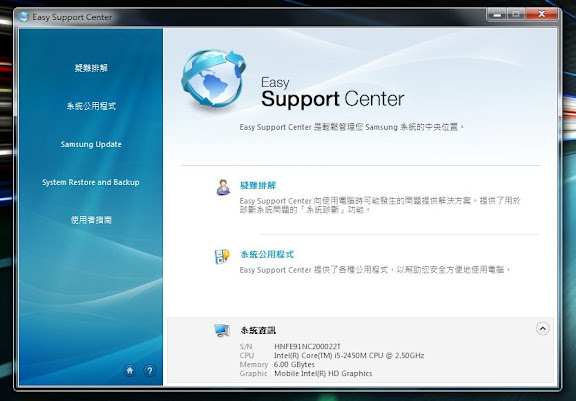The image size is (576, 401).
Task: Click the help question mark icon
Action: point(150,371)
